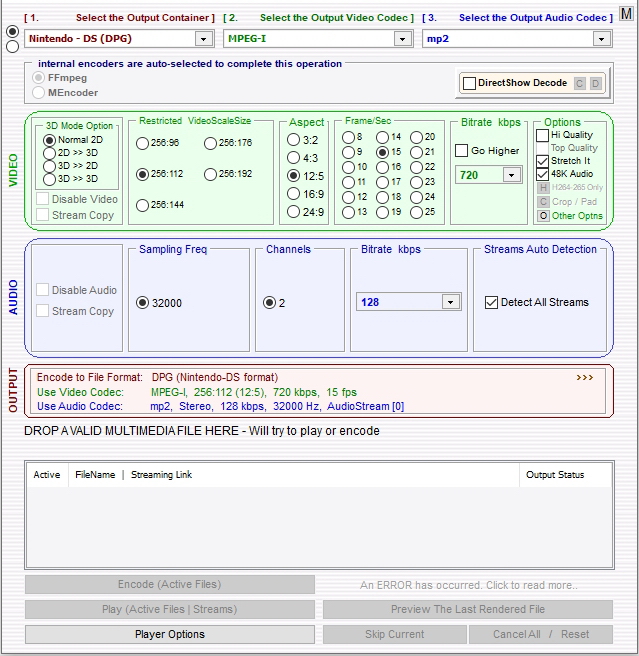Viewport: 639px width, 656px height.
Task: Choose 256:192 video scale size
Action: 210,174
